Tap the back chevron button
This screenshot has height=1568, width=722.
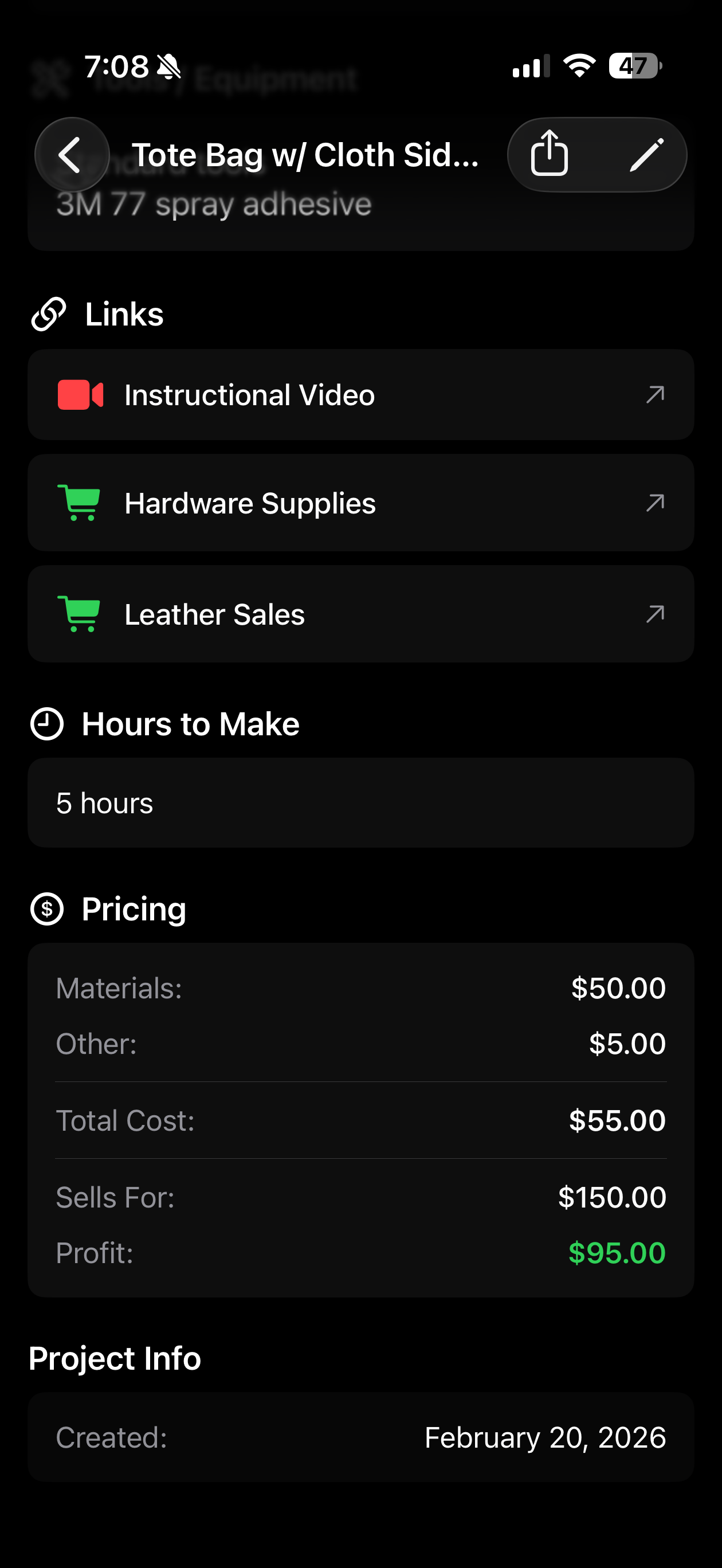click(71, 155)
